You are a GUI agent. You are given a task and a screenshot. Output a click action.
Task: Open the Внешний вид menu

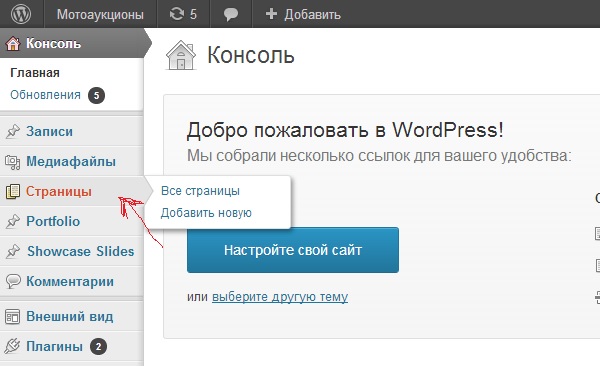(x=70, y=316)
